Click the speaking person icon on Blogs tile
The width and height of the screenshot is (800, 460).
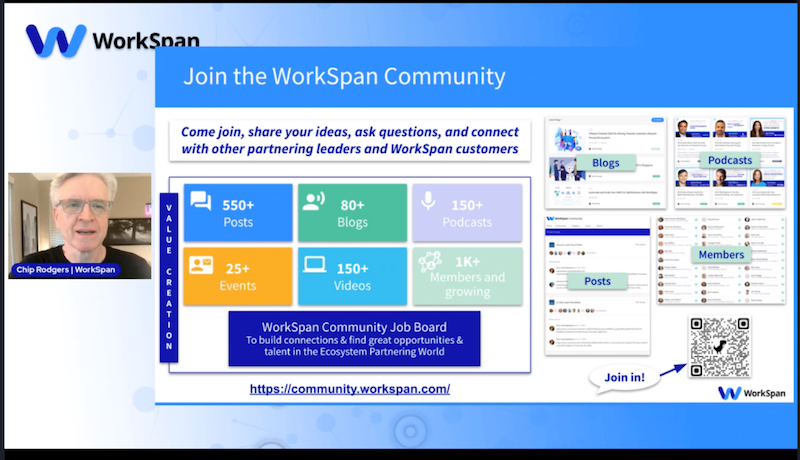coord(314,201)
